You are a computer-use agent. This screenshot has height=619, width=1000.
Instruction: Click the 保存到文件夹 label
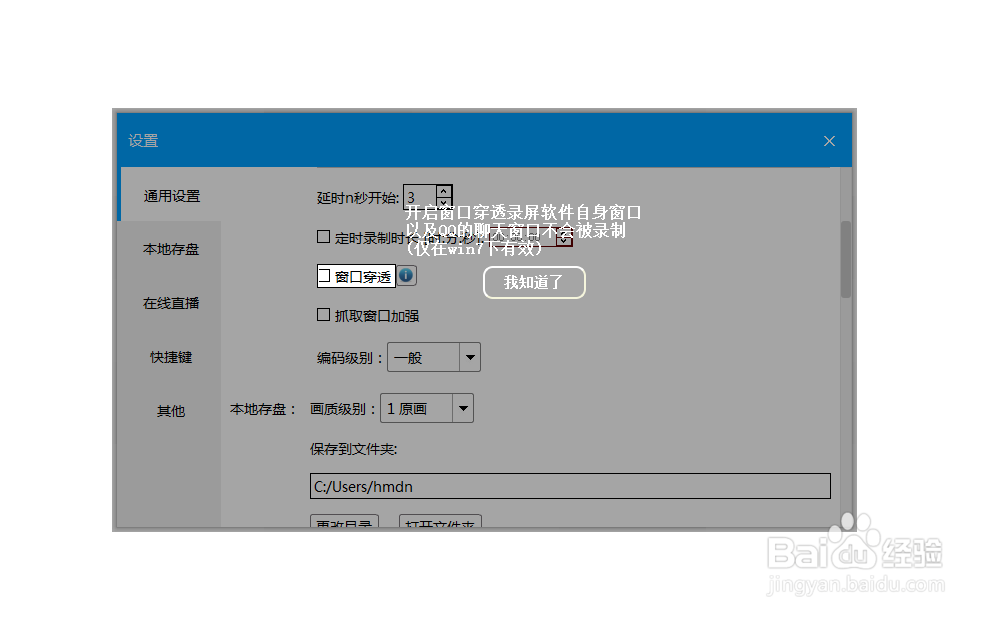coord(353,449)
